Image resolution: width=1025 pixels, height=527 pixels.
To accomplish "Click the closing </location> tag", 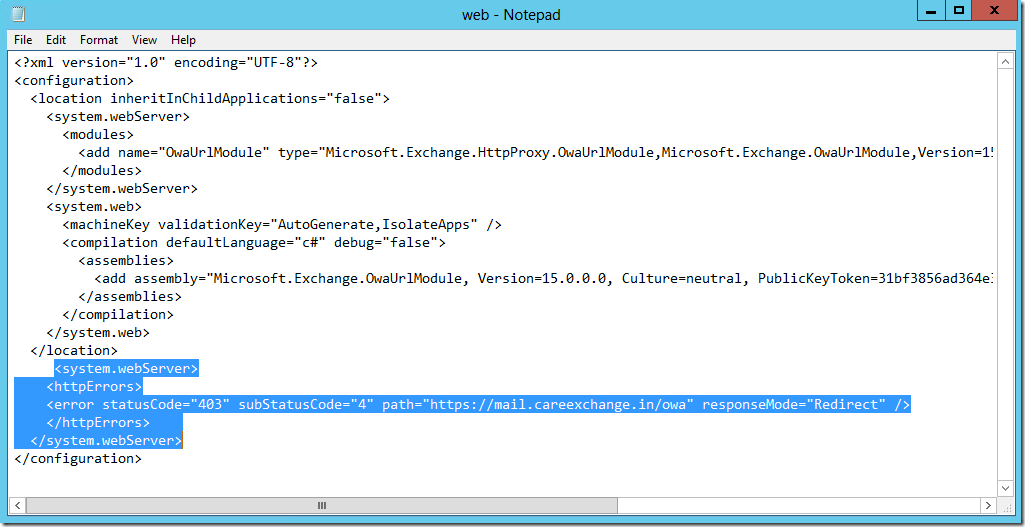I will [x=74, y=350].
